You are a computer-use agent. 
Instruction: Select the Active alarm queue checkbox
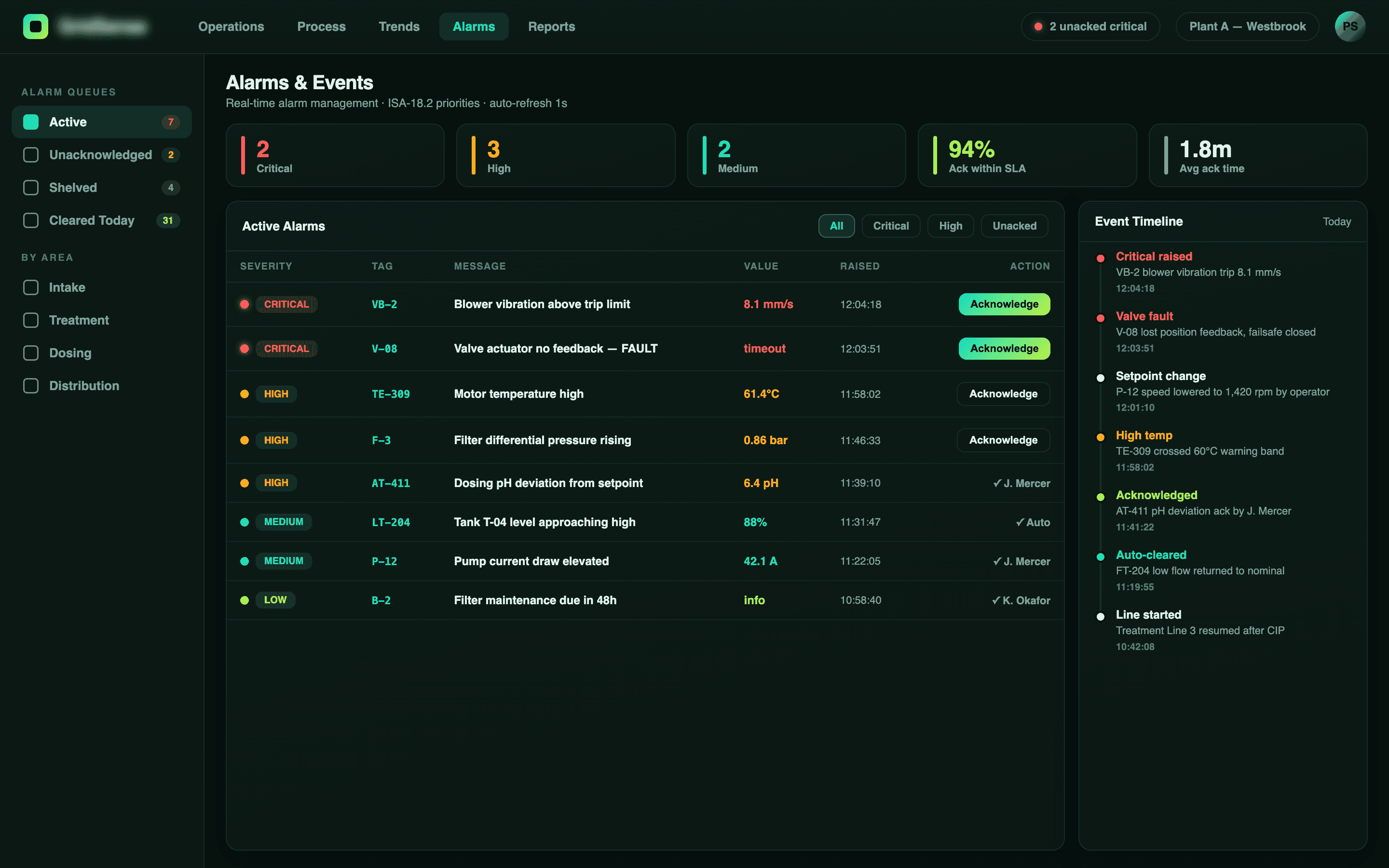(31, 122)
